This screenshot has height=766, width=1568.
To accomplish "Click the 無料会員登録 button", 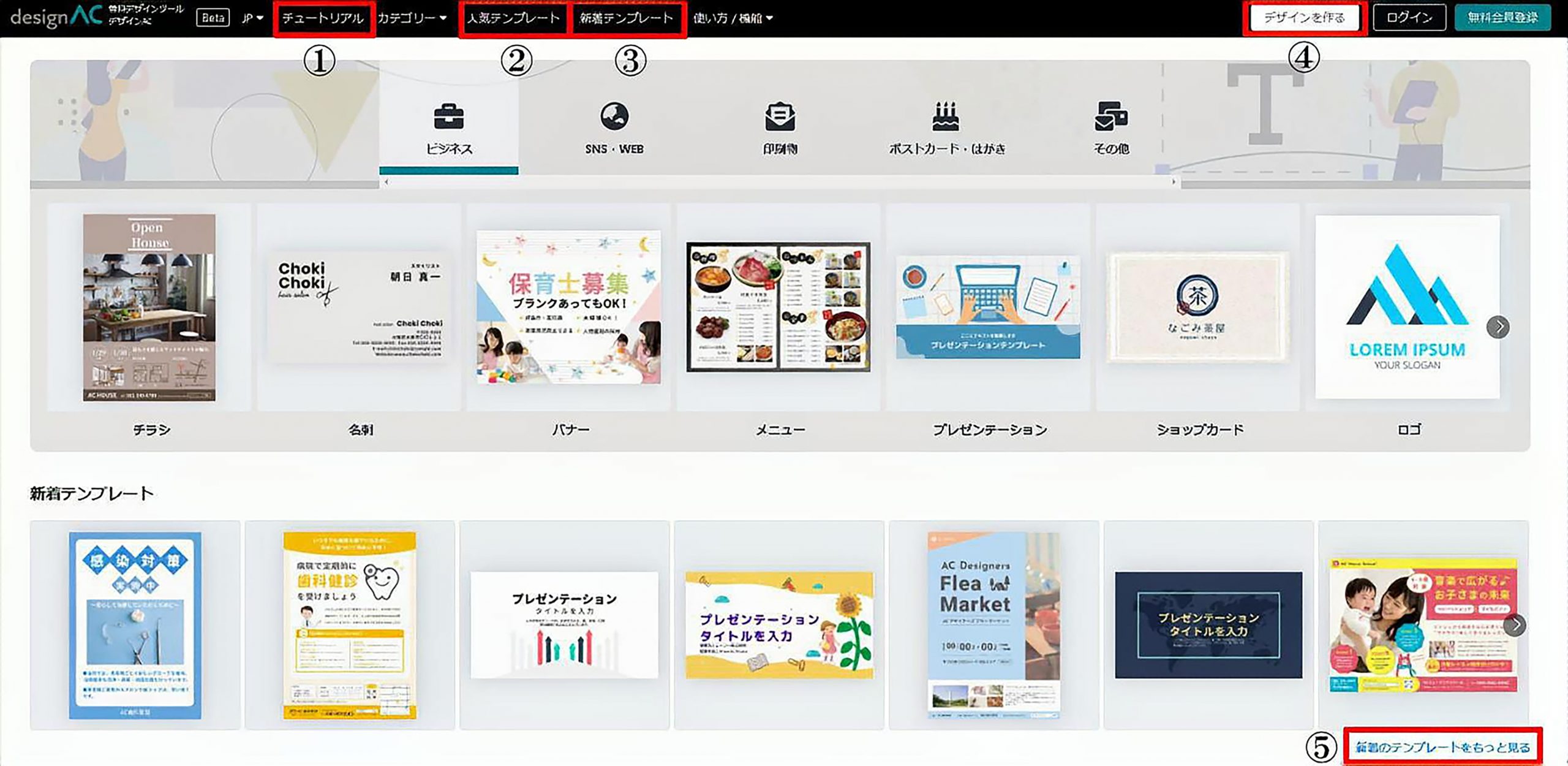I will point(1502,18).
